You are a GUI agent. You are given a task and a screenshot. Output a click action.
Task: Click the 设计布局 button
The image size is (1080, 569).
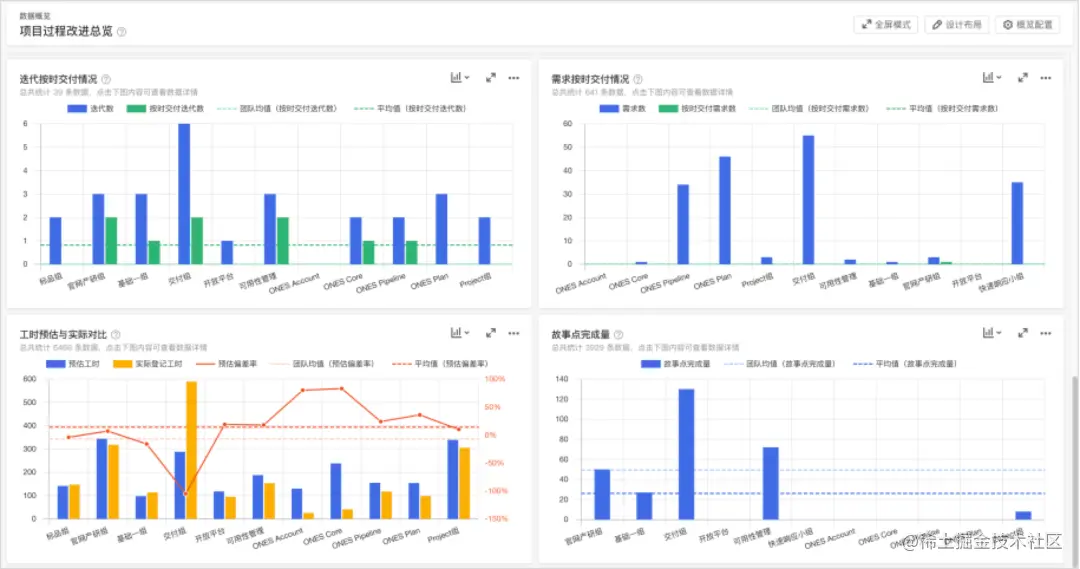pyautogui.click(x=957, y=25)
